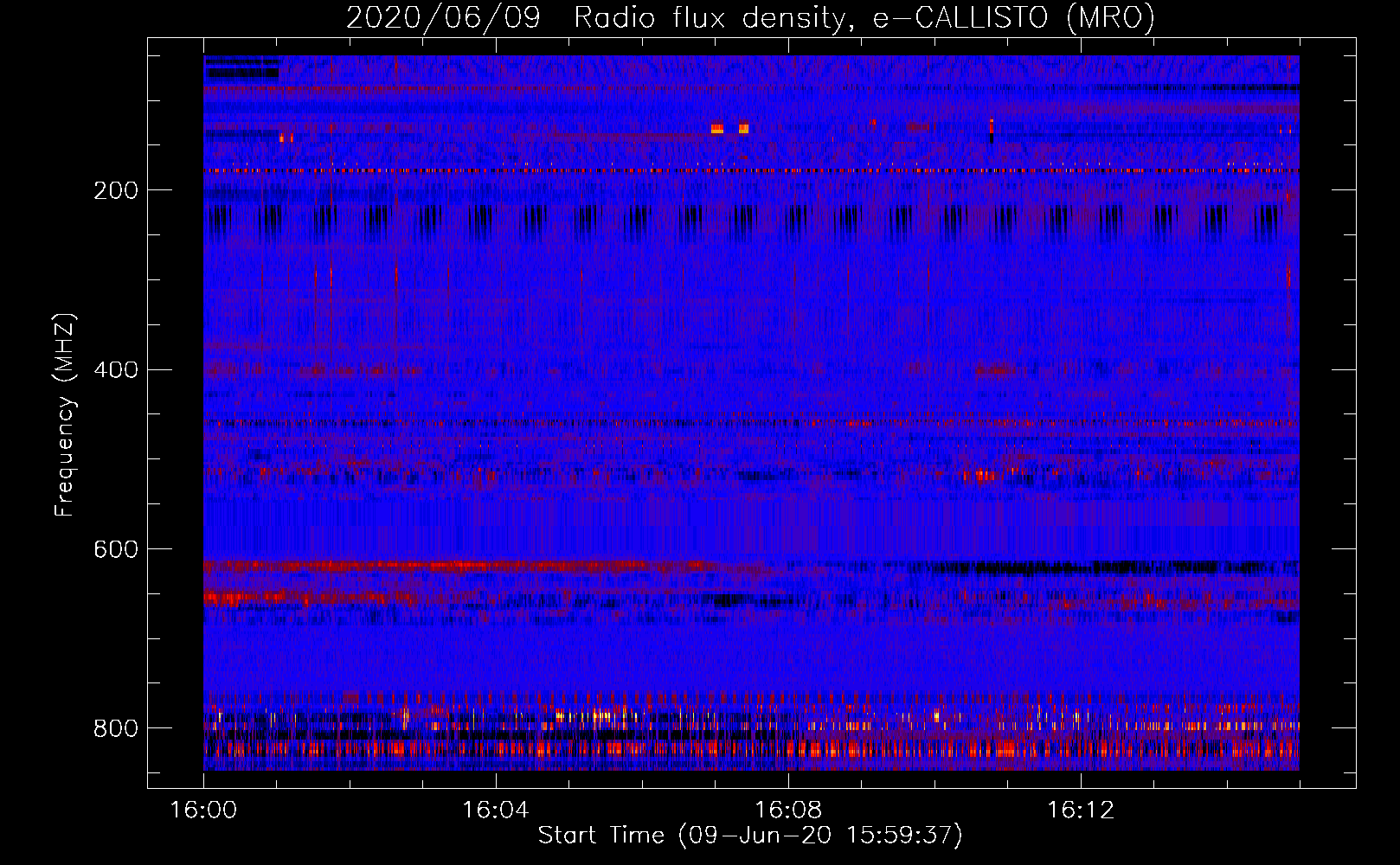Click the 200 frequency tick label
This screenshot has width=1400, height=865.
[116, 190]
